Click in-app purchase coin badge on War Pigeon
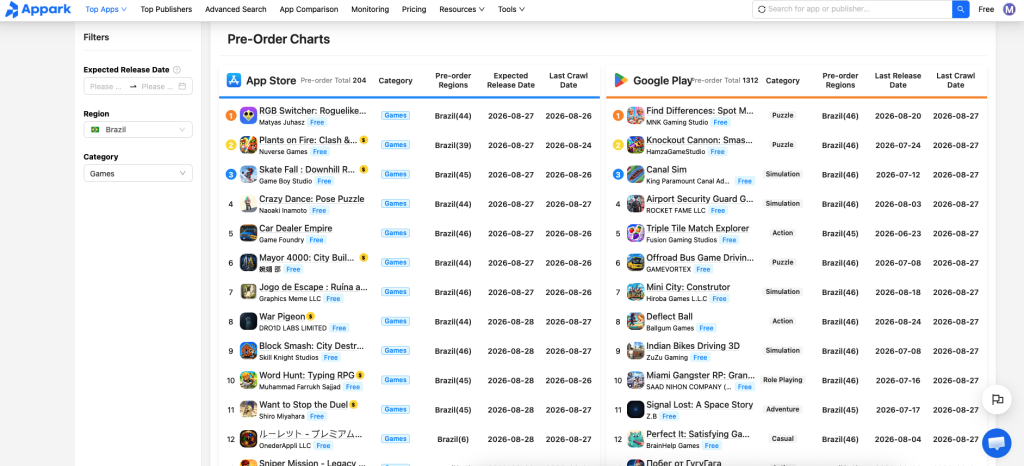This screenshot has height=466, width=1024. pos(311,317)
